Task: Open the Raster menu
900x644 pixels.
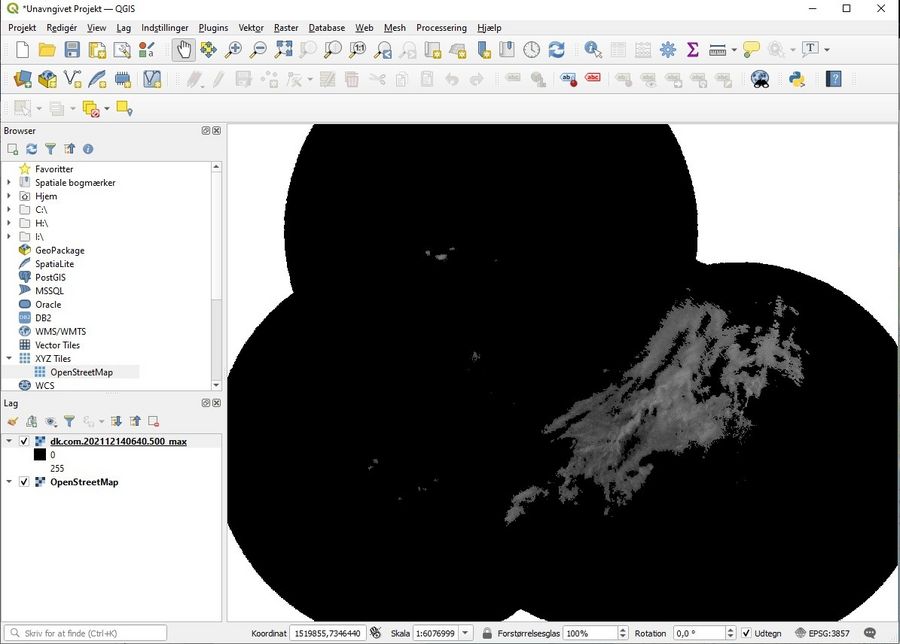Action: coord(286,28)
